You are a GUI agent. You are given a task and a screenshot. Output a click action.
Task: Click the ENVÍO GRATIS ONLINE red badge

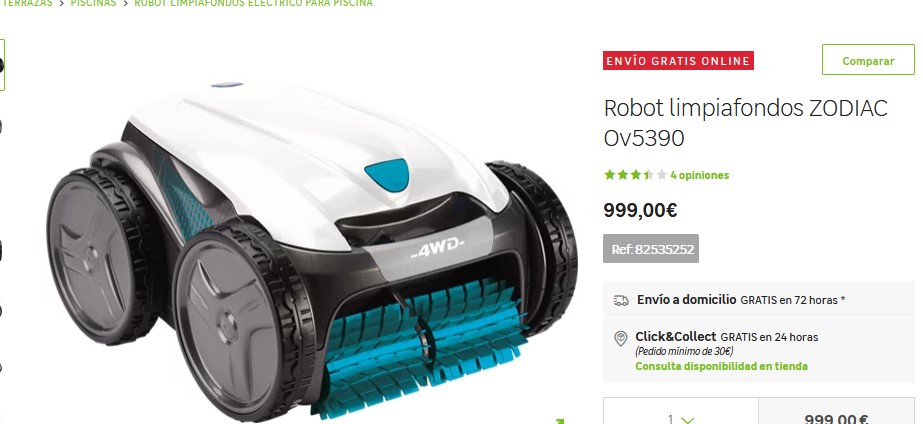point(678,61)
